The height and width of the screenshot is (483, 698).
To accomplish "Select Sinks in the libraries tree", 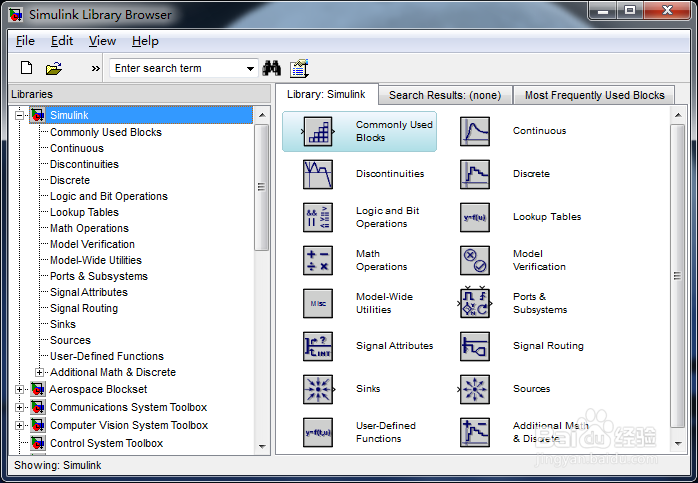I will [63, 325].
